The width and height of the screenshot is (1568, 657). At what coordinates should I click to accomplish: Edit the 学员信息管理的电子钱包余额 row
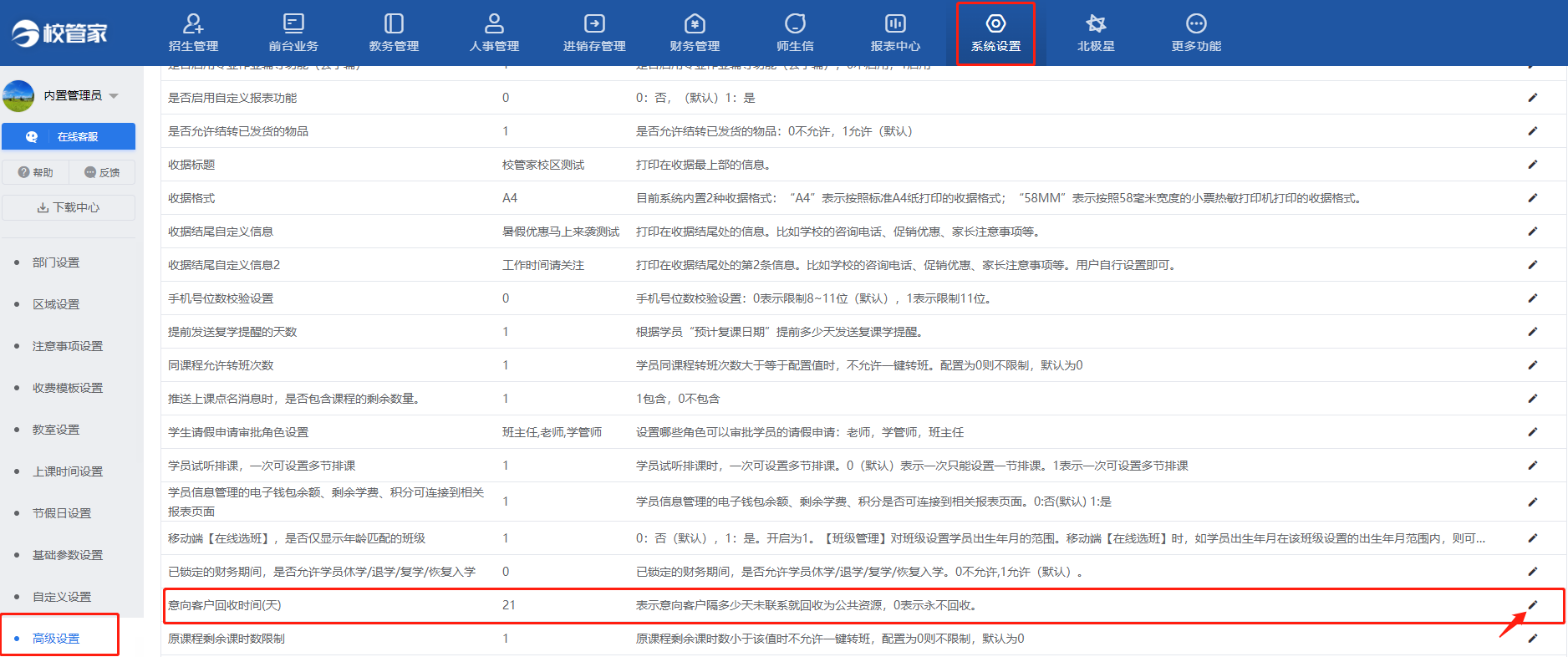pyautogui.click(x=1533, y=502)
